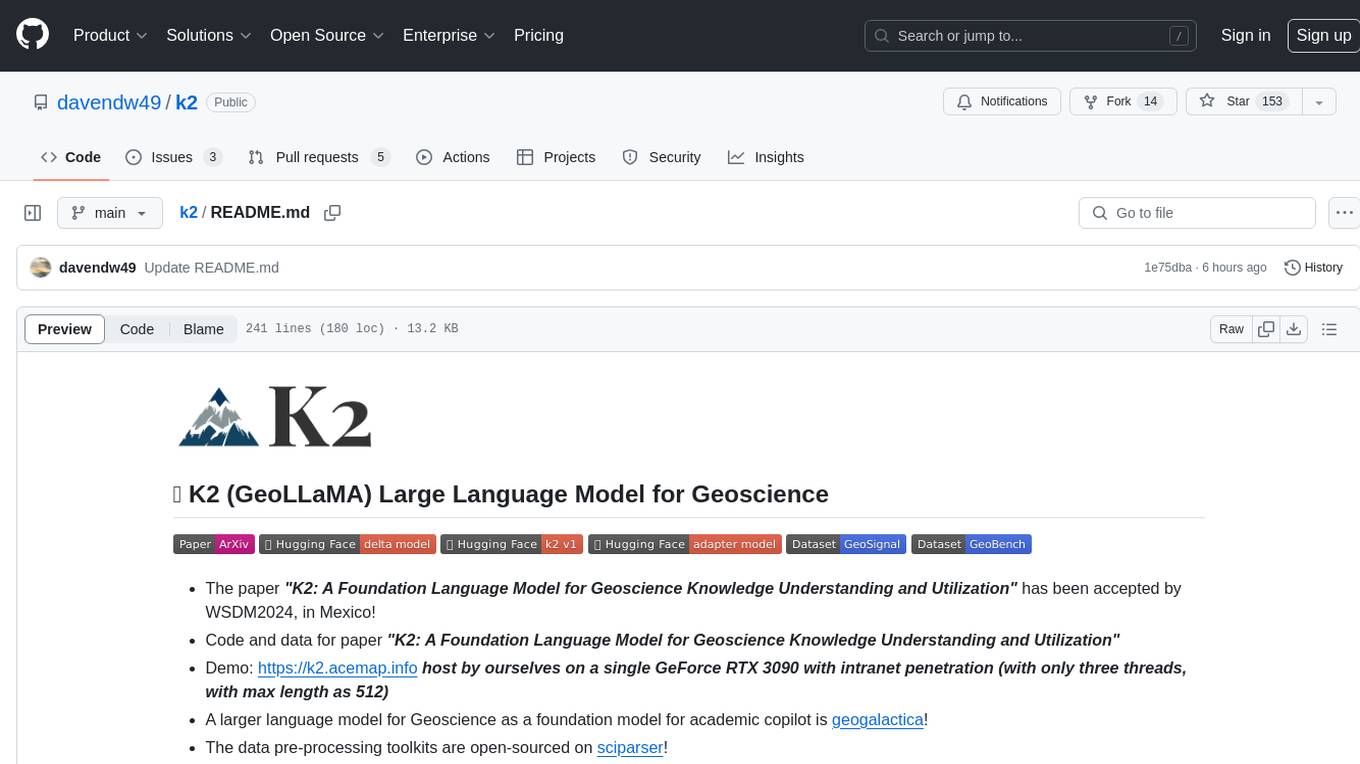Image resolution: width=1360 pixels, height=764 pixels.
Task: Open the sciparser link
Action: (630, 748)
